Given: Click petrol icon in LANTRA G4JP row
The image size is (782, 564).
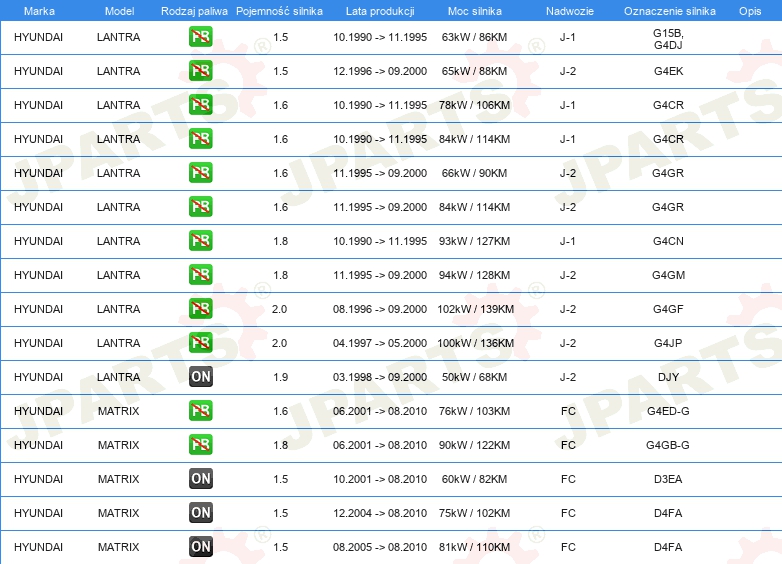Looking at the screenshot, I should pos(200,342).
